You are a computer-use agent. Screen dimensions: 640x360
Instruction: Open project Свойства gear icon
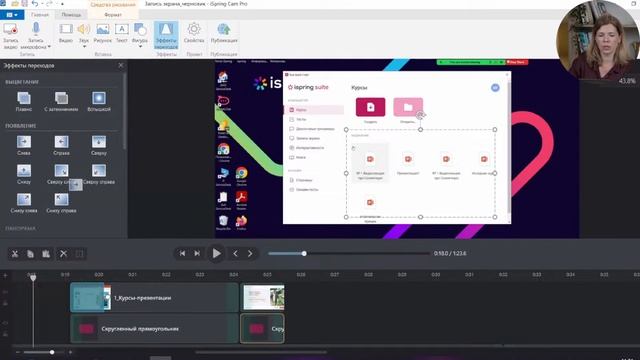(194, 29)
